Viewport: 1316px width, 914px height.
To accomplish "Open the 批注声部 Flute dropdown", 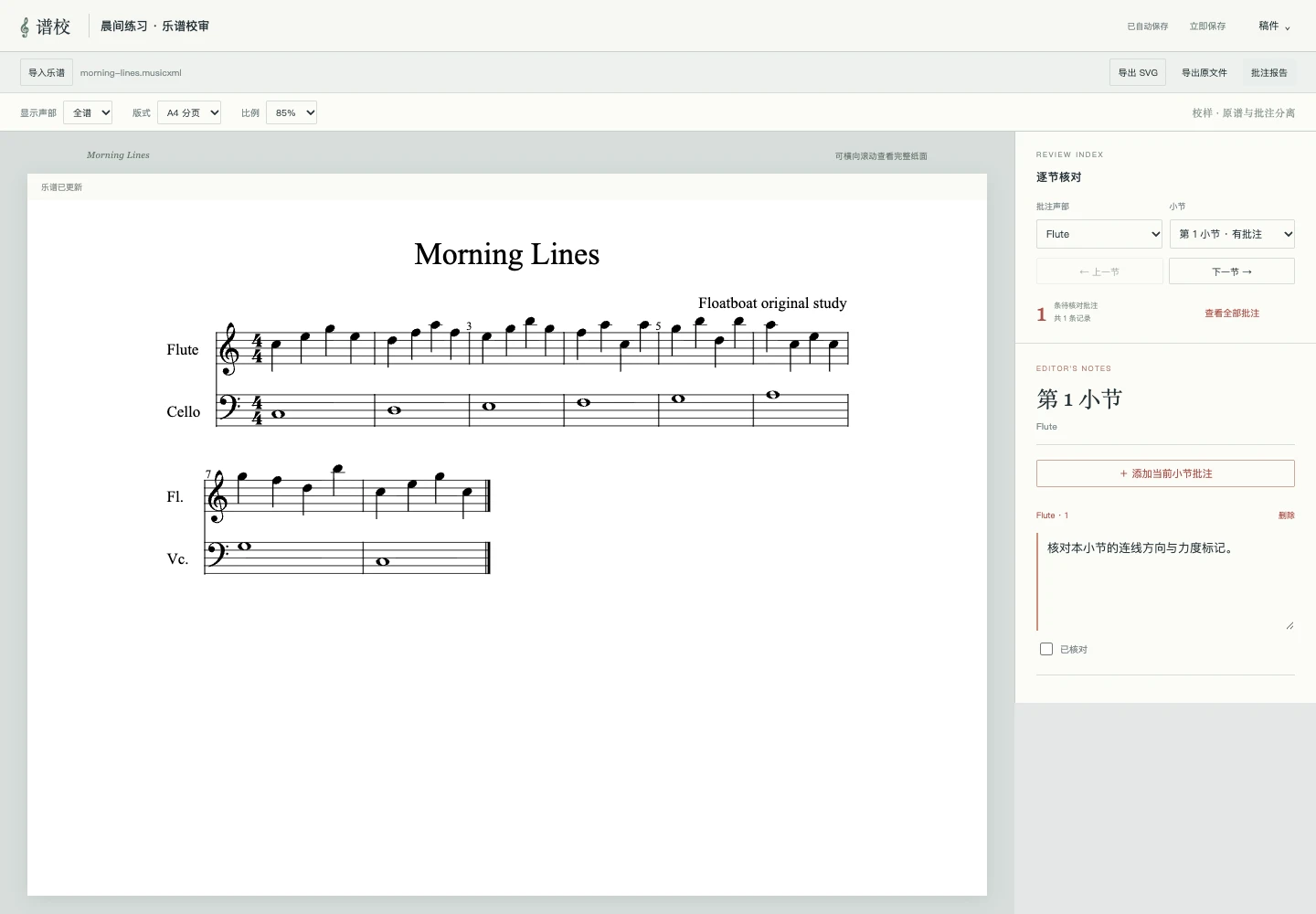I will click(1099, 234).
